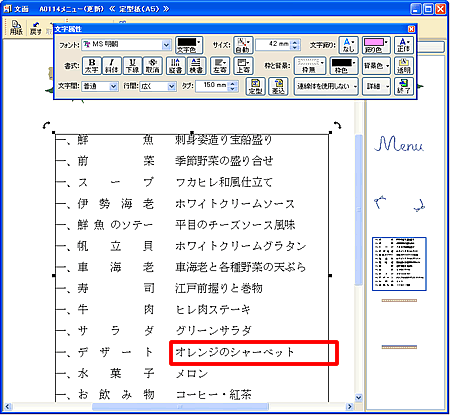Open the 背景色 background color button
The width and height of the screenshot is (450, 415).
point(376,66)
